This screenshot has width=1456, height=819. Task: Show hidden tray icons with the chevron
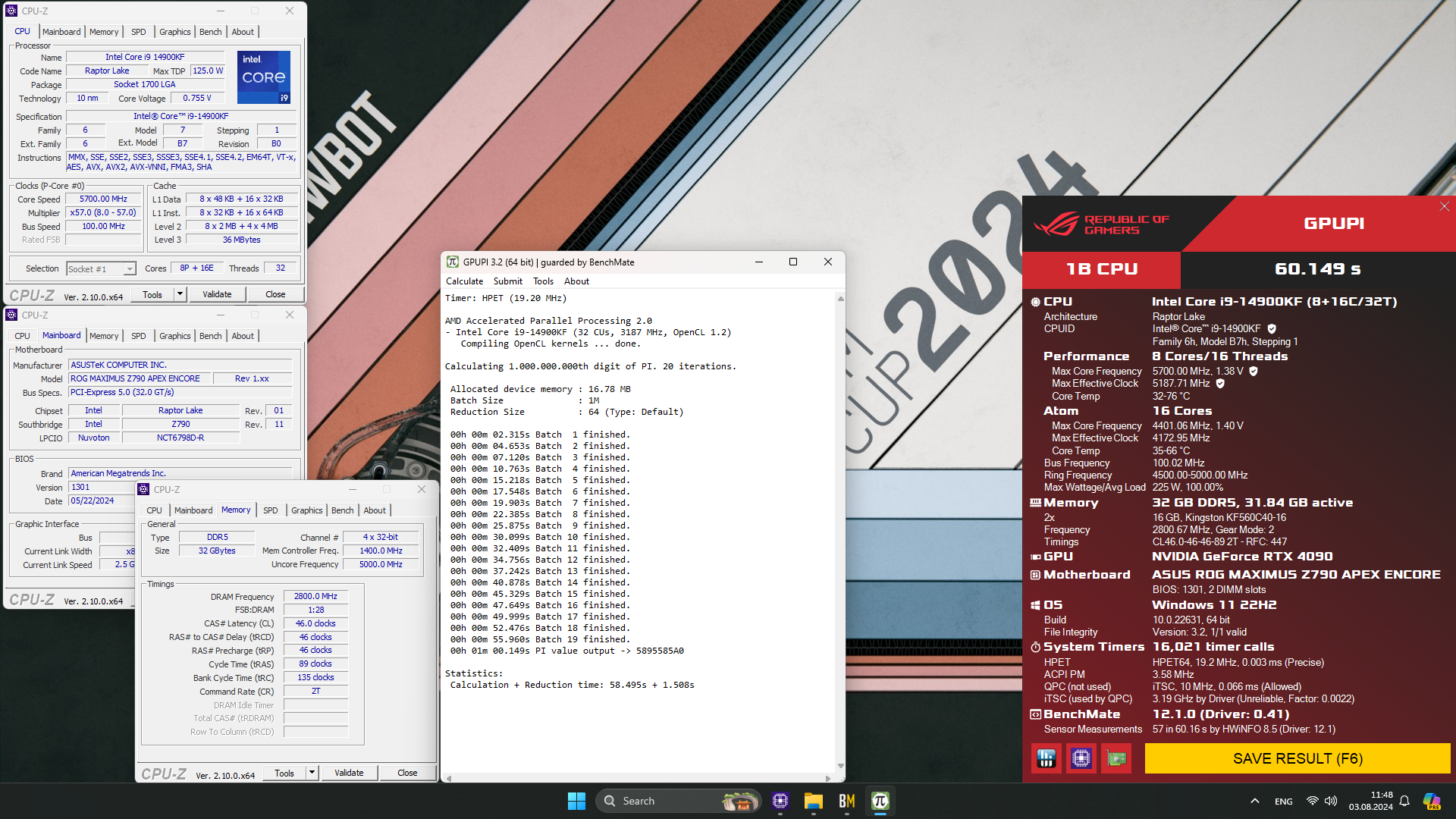pyautogui.click(x=1255, y=801)
